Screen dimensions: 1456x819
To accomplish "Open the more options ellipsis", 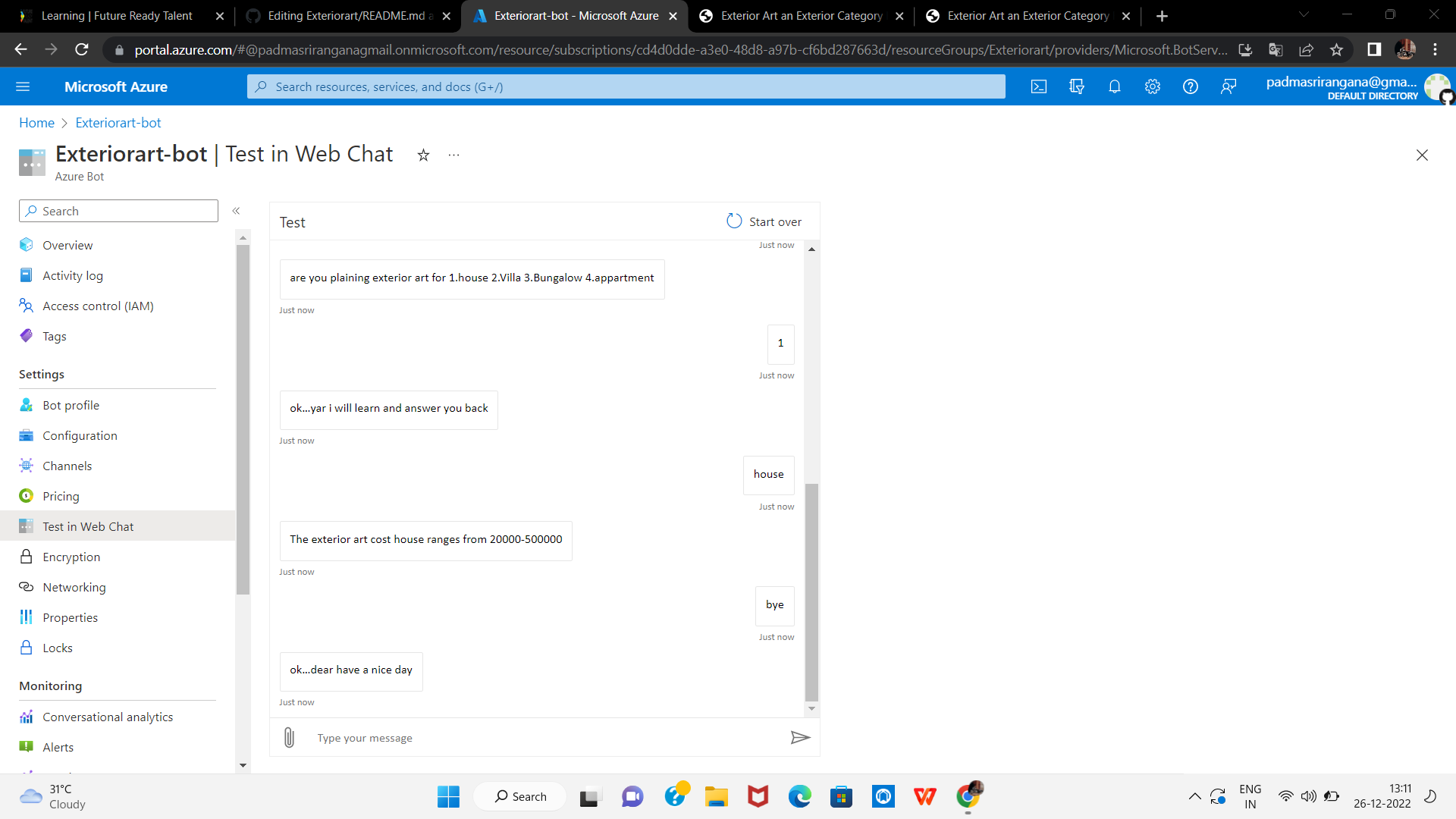I will 453,155.
